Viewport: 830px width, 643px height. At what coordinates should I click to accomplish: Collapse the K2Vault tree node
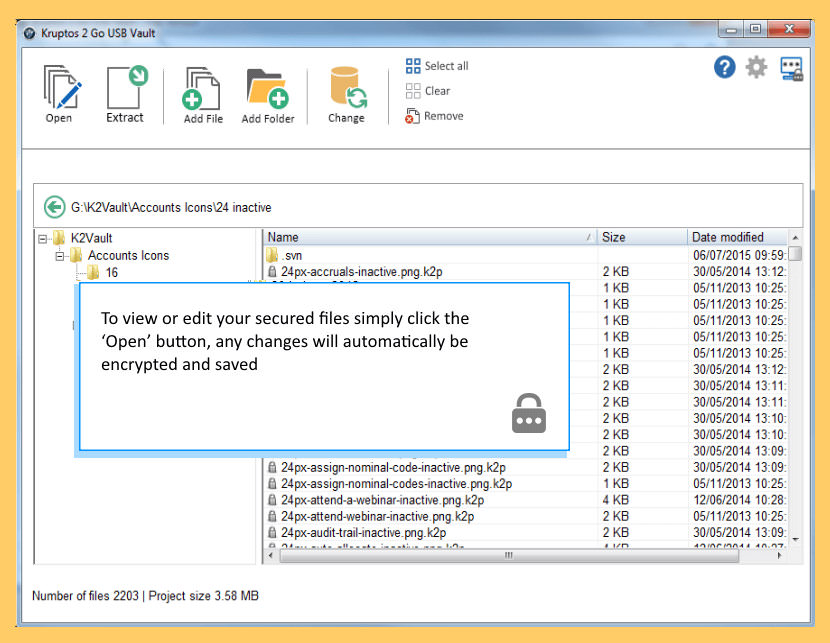(x=43, y=239)
